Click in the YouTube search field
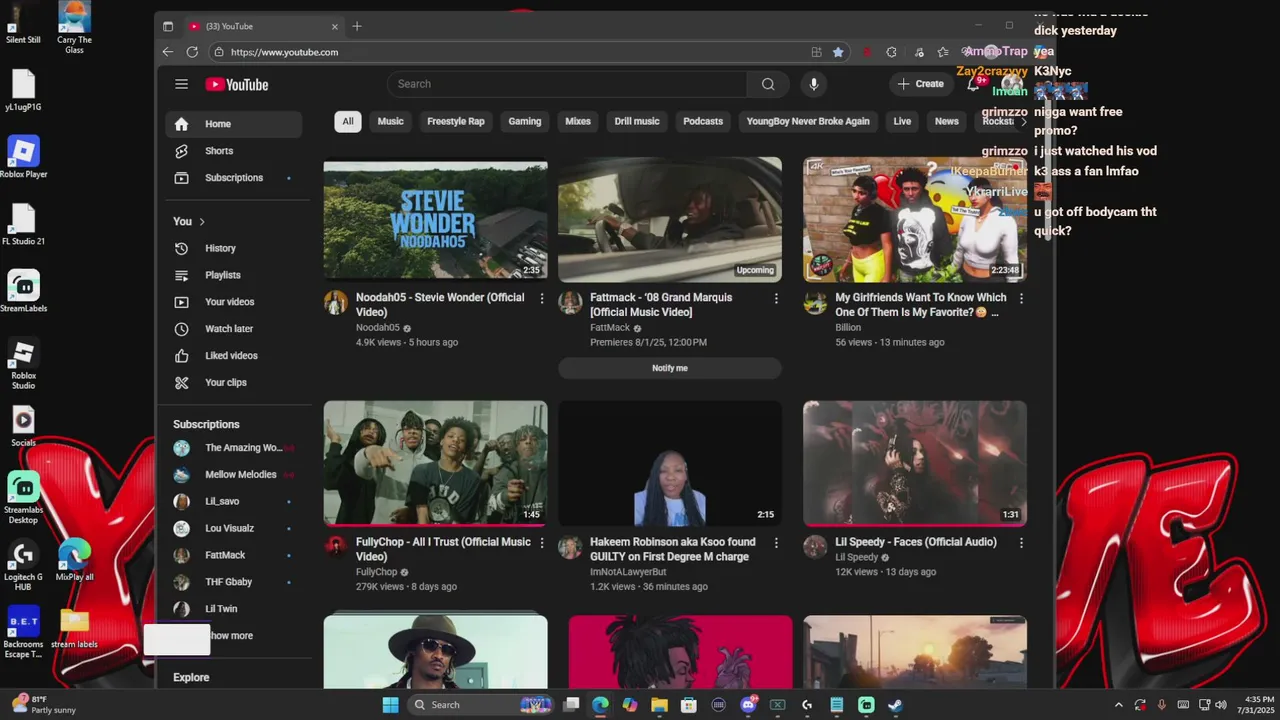 [x=567, y=84]
